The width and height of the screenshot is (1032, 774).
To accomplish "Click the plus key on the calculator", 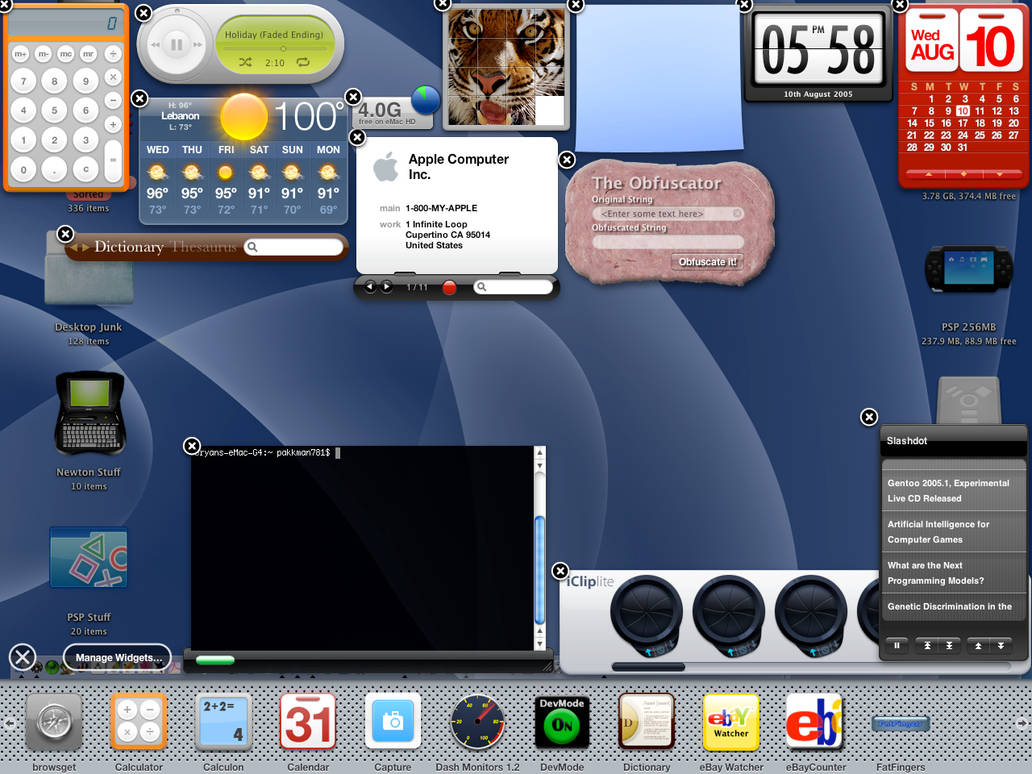I will click(113, 124).
